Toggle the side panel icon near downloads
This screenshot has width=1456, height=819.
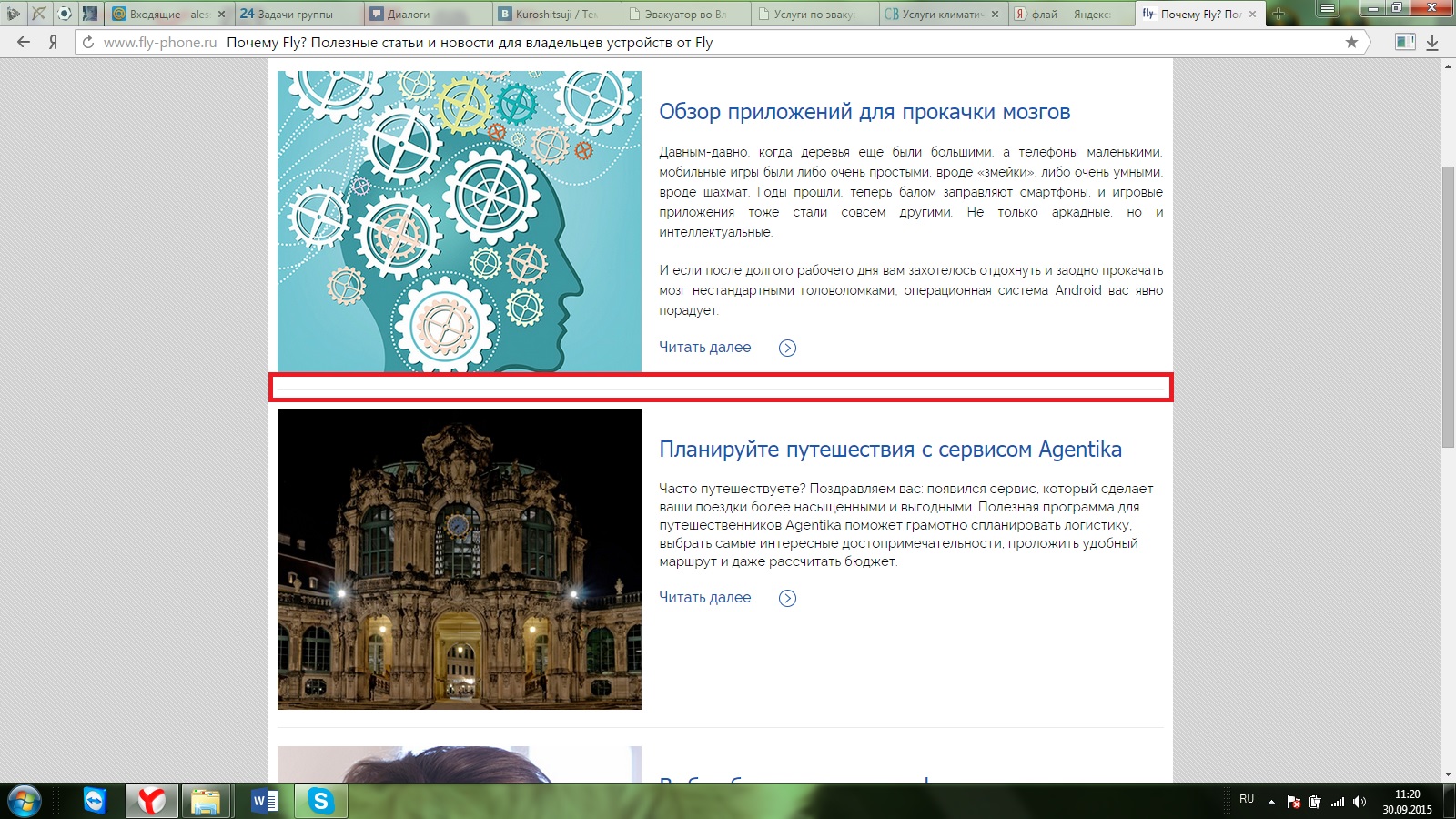tap(1405, 42)
